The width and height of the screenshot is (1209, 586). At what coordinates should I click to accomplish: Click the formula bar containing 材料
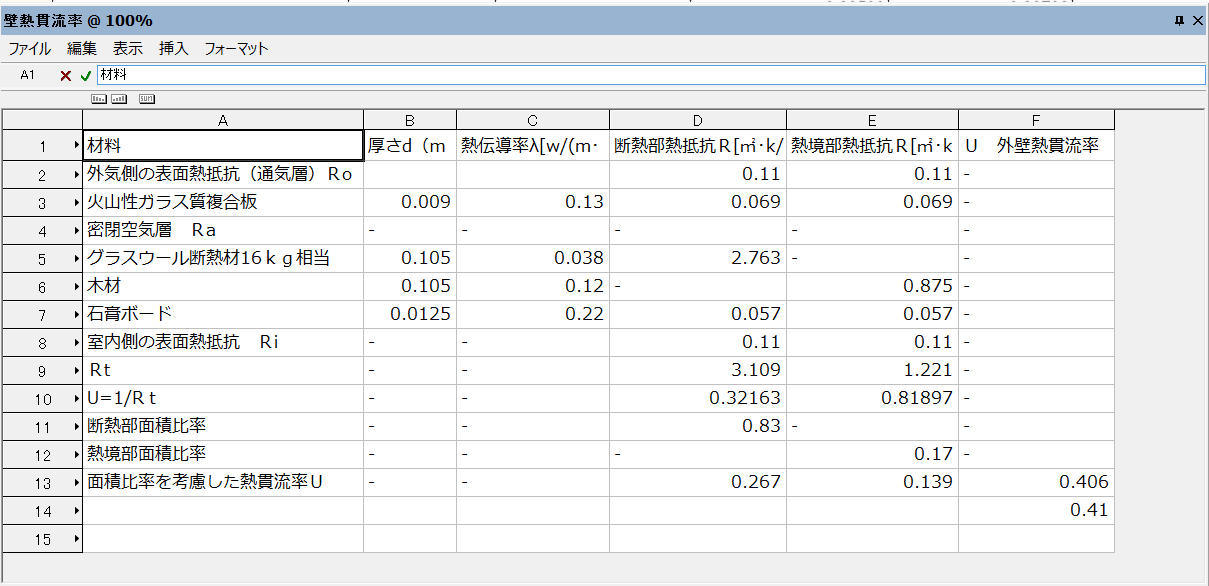[650, 75]
